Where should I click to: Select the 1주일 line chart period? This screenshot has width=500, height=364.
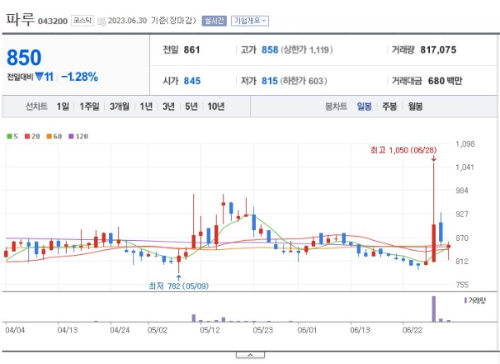(x=89, y=107)
